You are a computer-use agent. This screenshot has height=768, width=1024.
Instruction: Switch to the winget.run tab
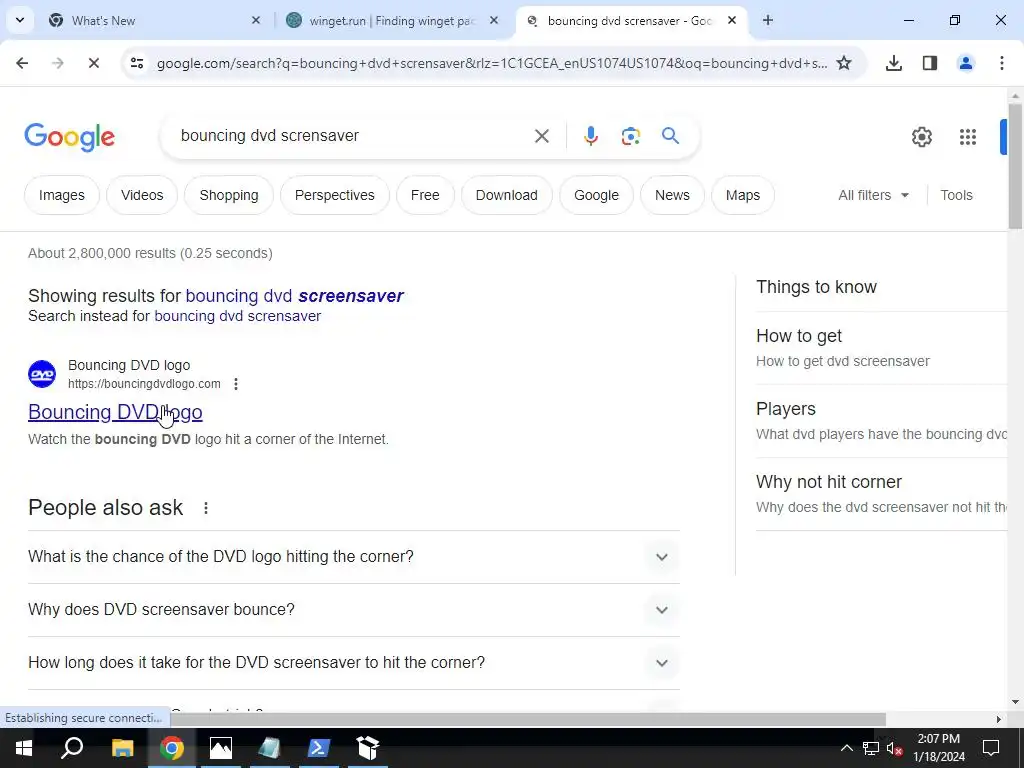(392, 20)
